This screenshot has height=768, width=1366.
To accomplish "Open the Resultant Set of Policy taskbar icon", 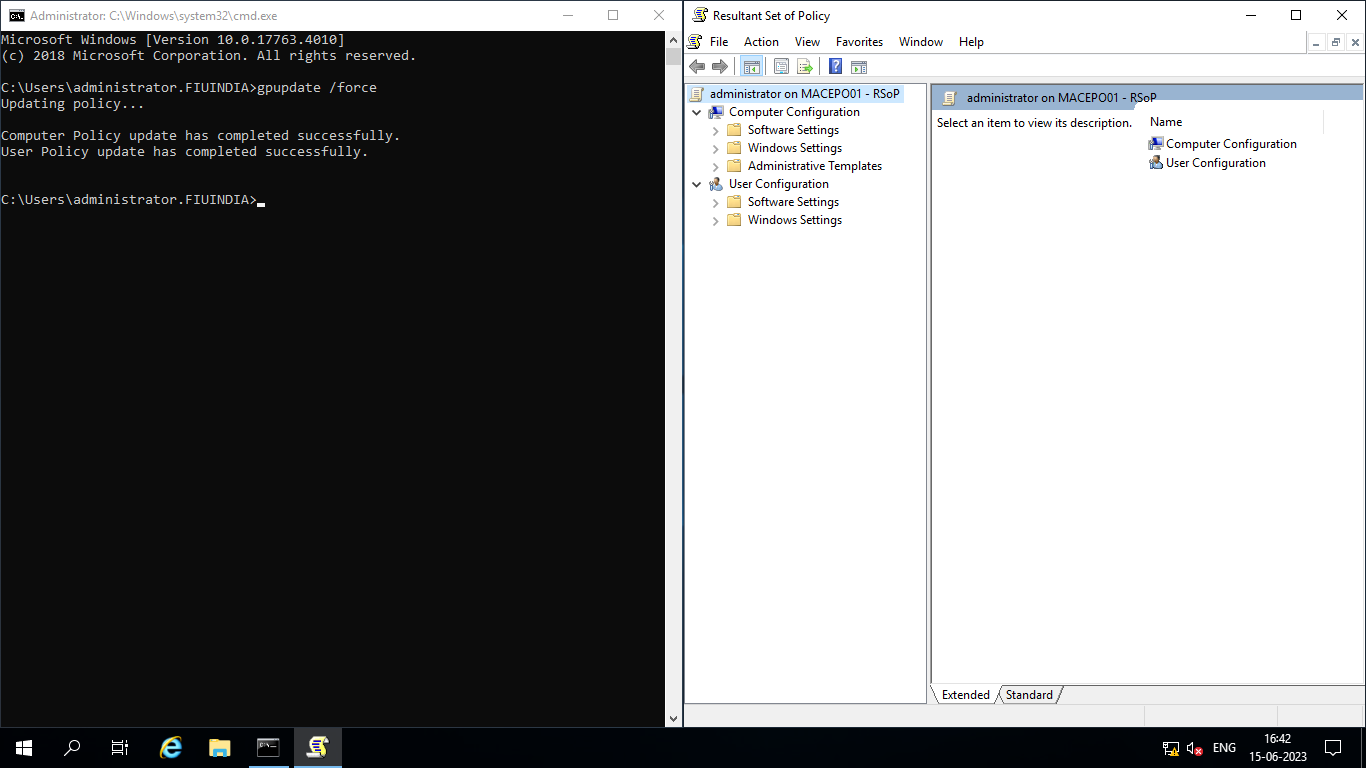I will coord(317,747).
